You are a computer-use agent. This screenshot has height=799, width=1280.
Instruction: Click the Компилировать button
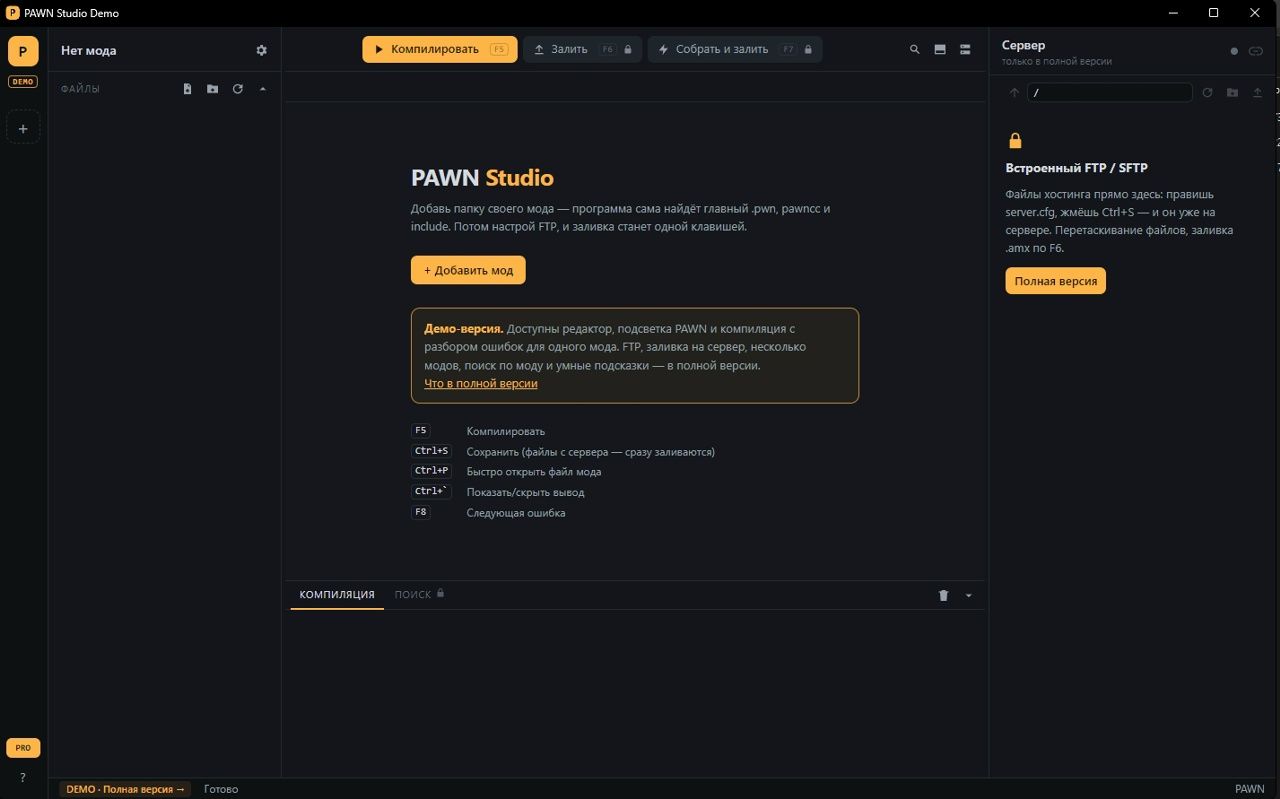pos(440,49)
